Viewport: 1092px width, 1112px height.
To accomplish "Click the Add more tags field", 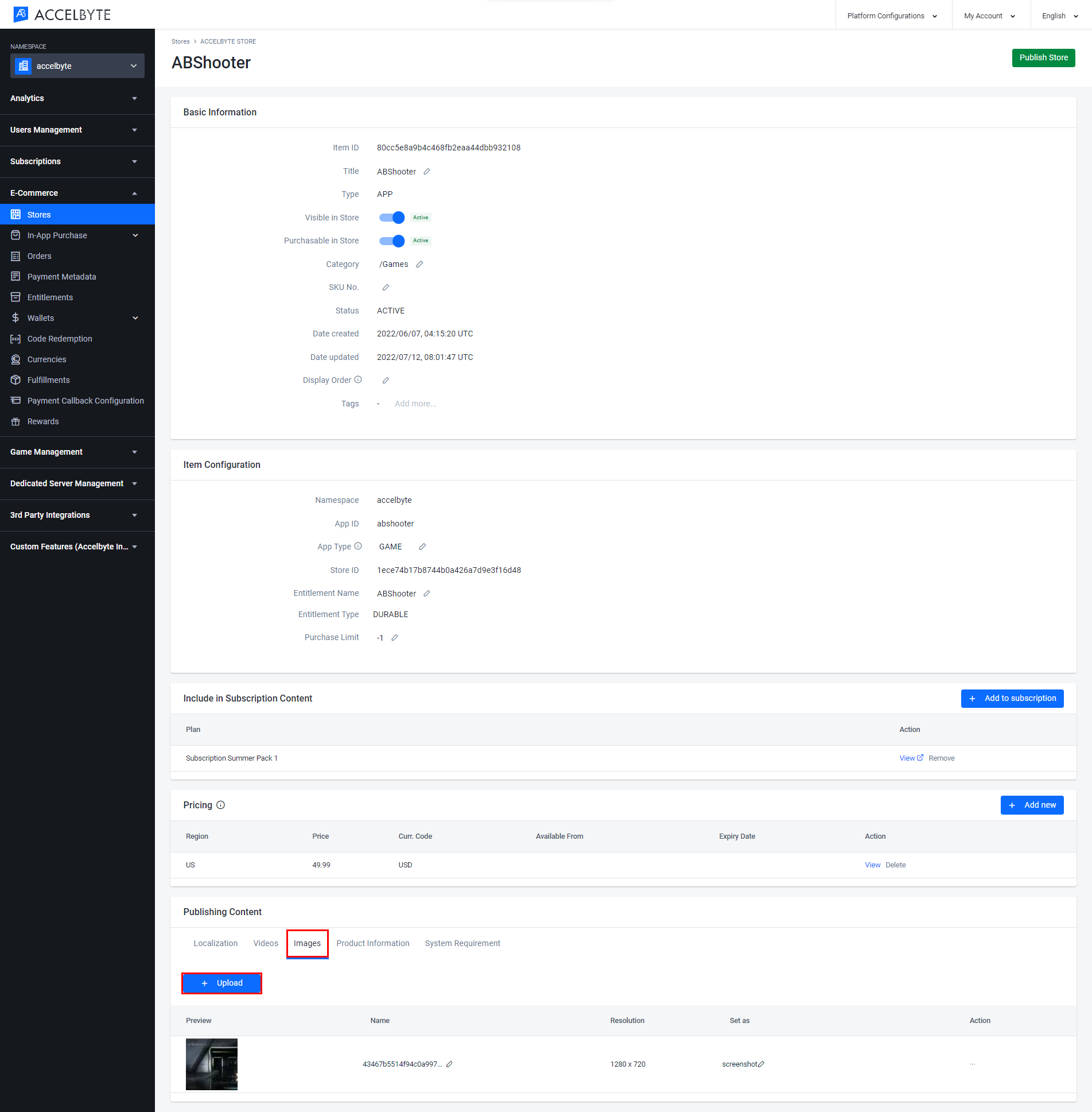I will pos(415,404).
